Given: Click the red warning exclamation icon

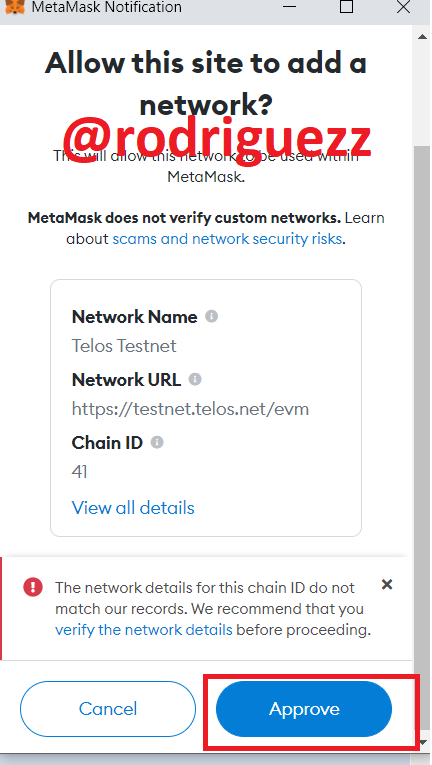Looking at the screenshot, I should (33, 587).
